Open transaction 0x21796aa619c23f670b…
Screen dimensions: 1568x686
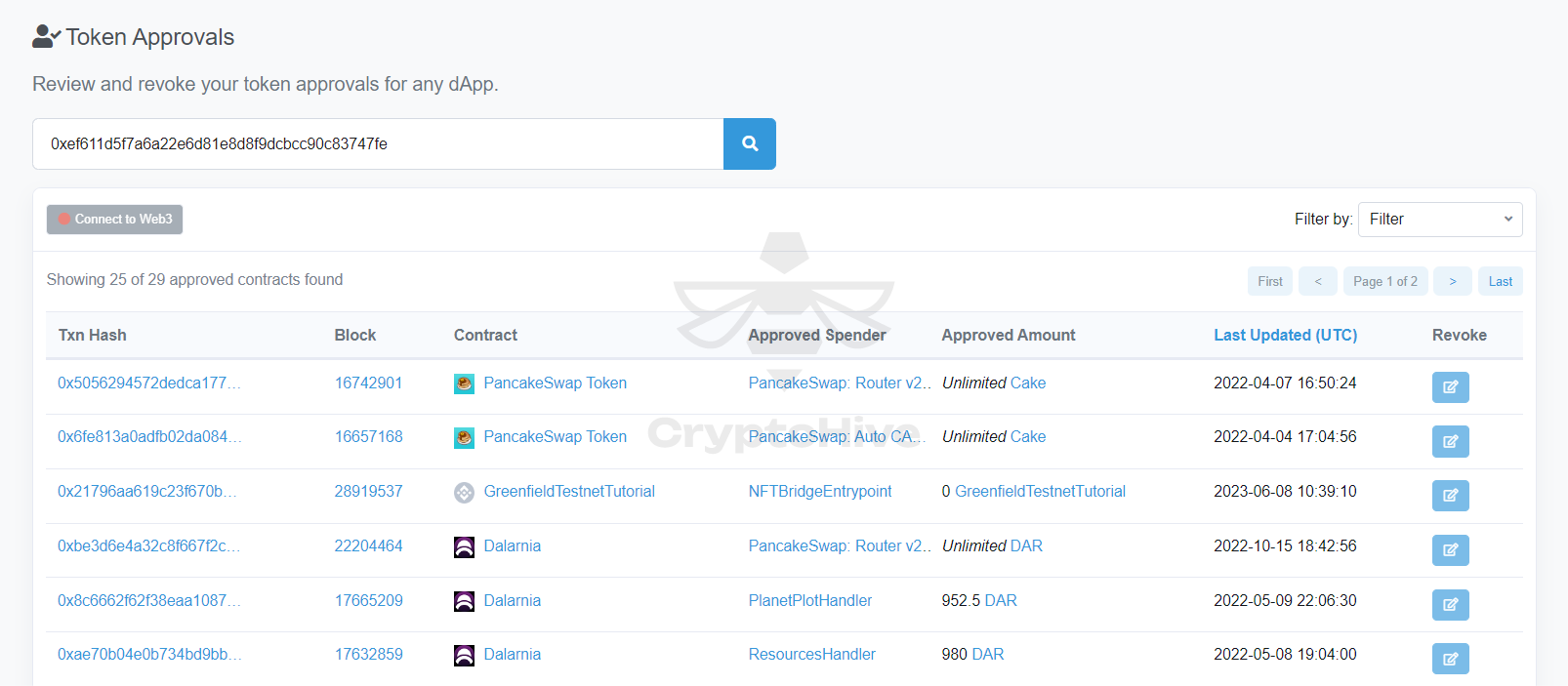point(147,491)
